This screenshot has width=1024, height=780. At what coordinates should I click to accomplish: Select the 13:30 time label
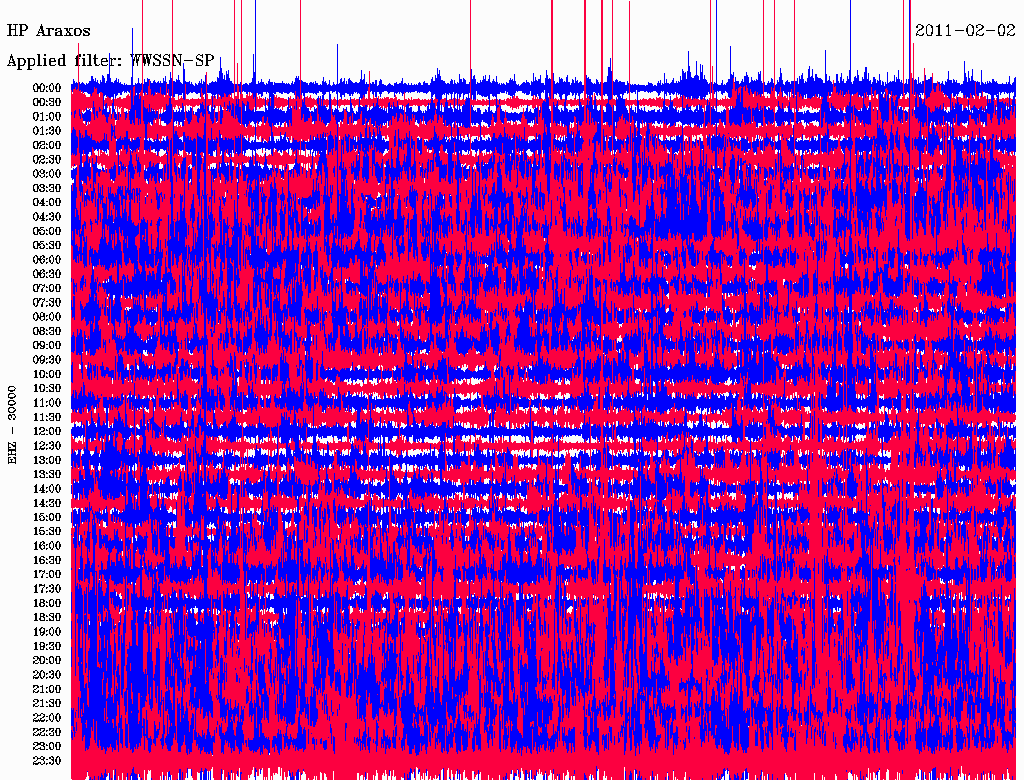click(47, 474)
